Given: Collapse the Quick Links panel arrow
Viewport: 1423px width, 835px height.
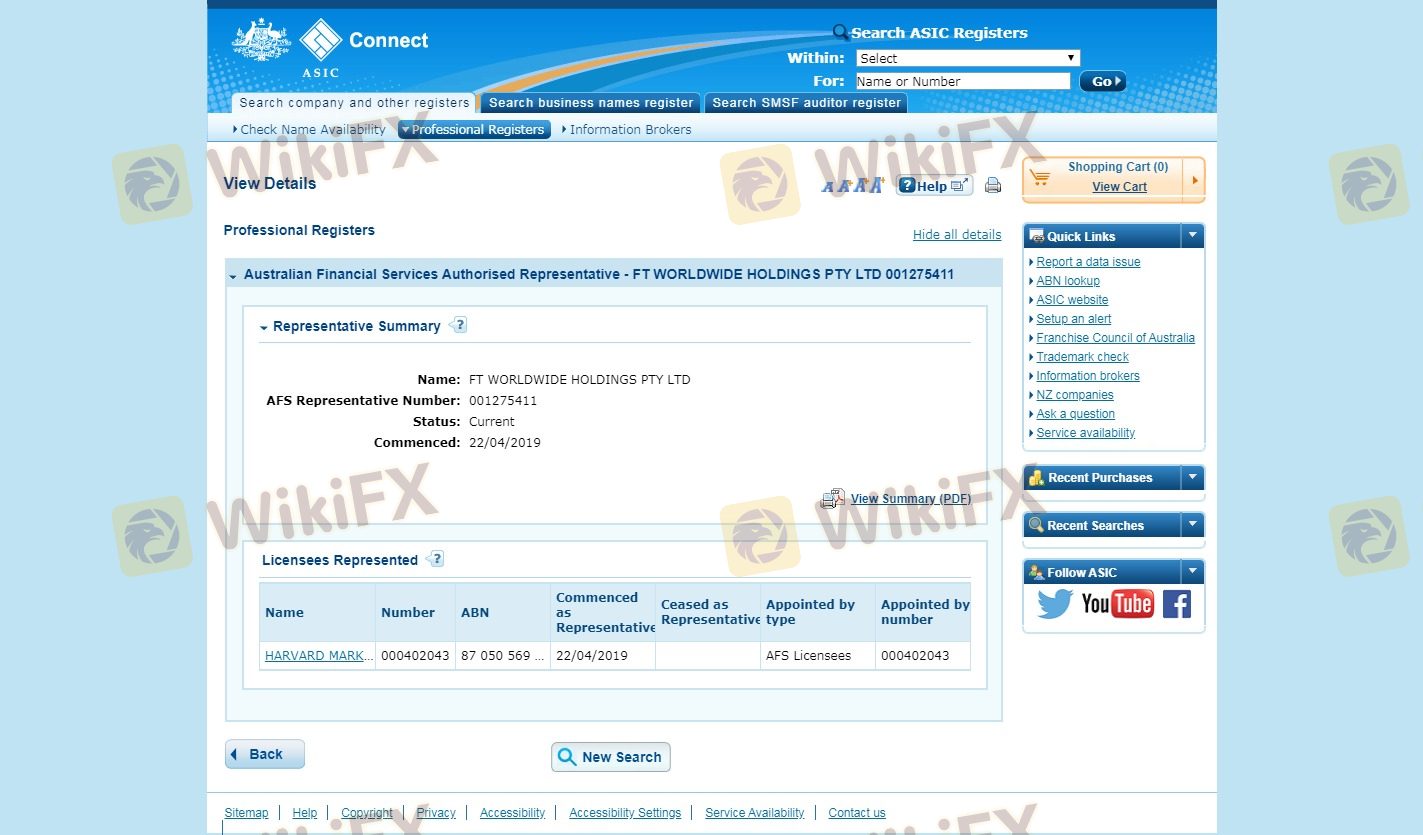Looking at the screenshot, I should coord(1192,236).
